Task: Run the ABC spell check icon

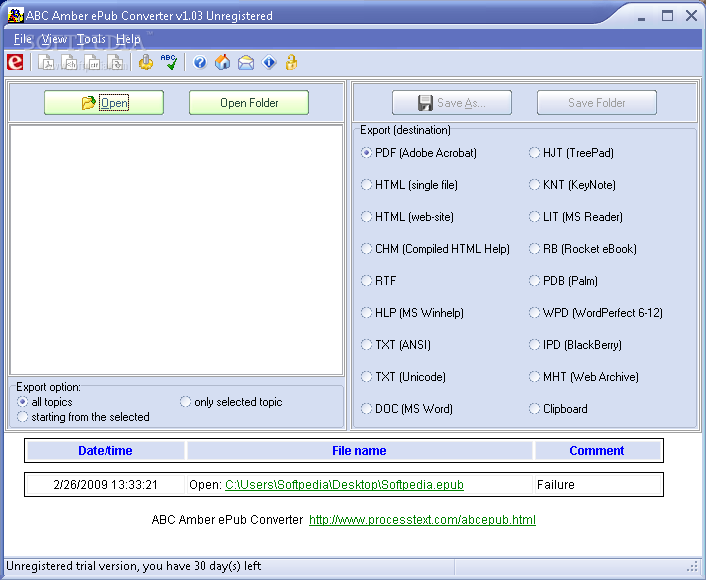Action: (x=169, y=62)
